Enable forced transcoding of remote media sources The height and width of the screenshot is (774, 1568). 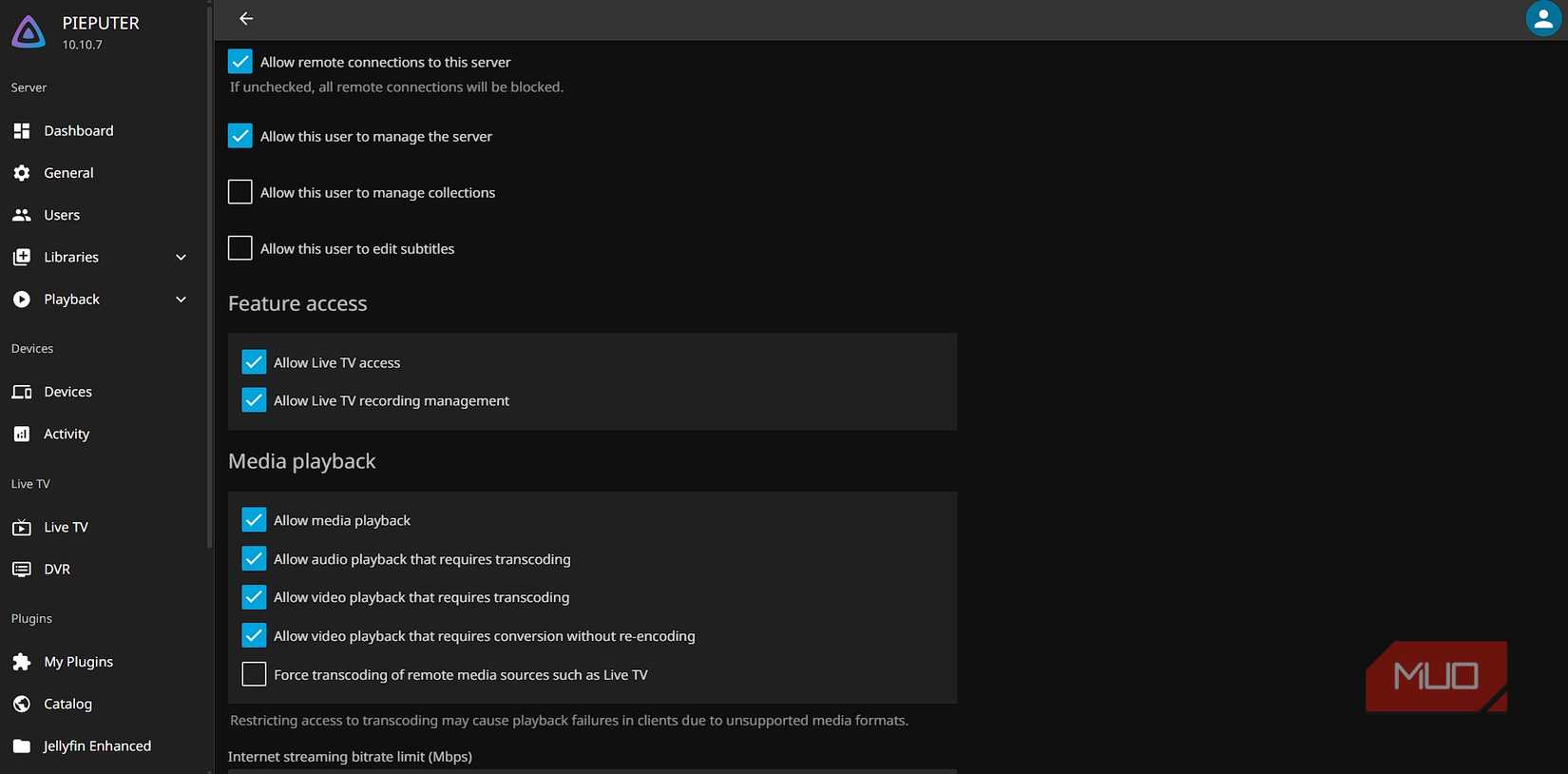tap(253, 674)
